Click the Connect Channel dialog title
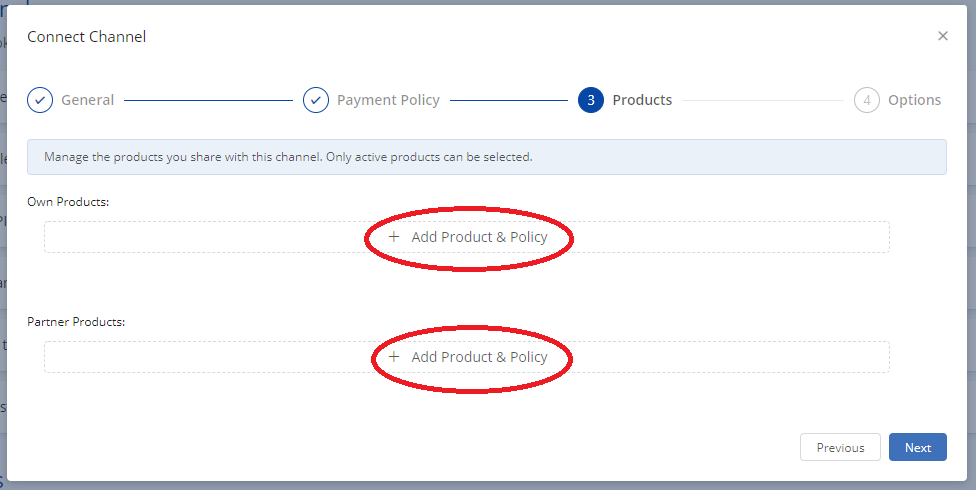Viewport: 976px width, 490px height. click(87, 37)
